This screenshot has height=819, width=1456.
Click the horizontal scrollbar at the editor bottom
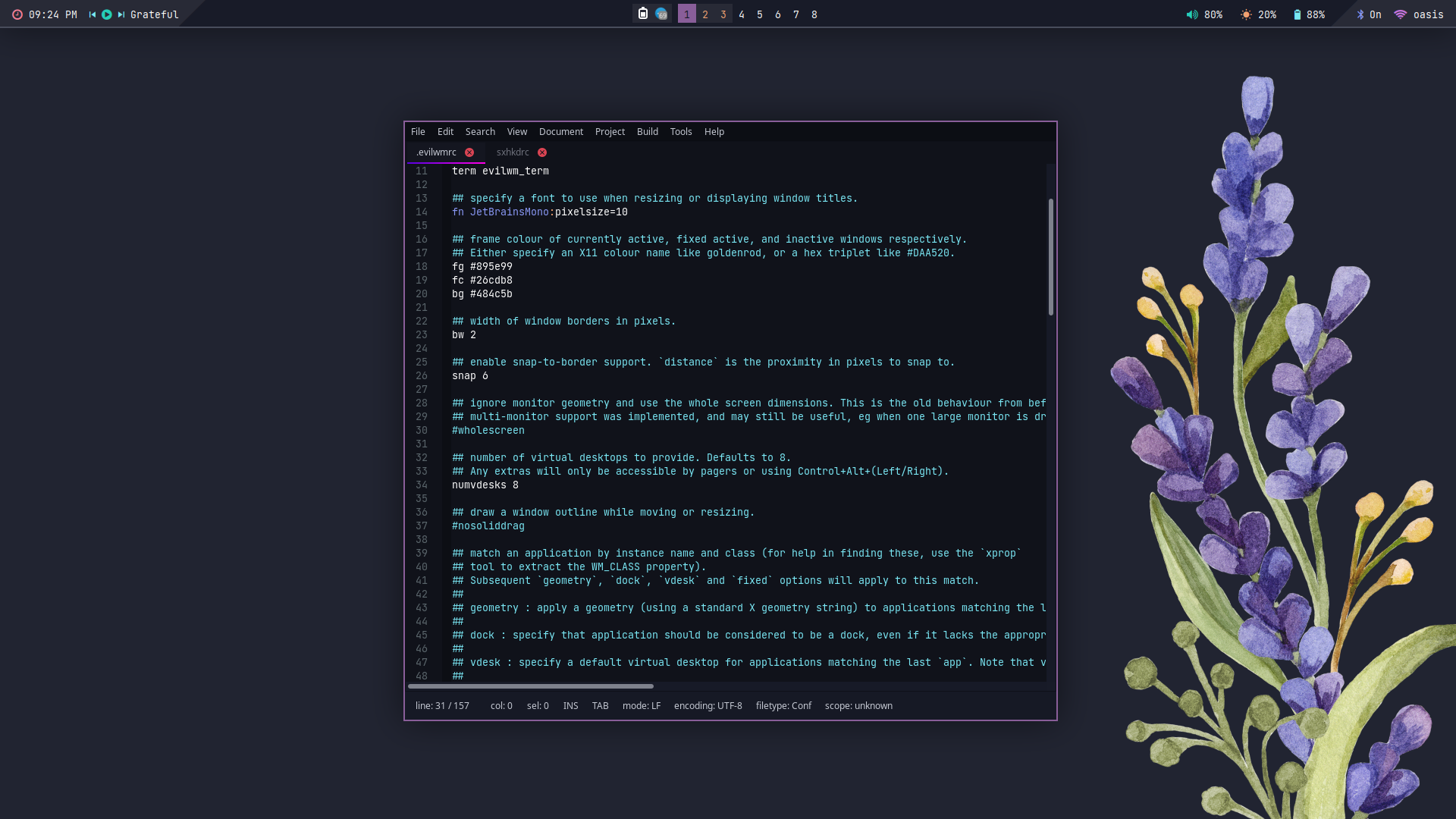(x=531, y=686)
